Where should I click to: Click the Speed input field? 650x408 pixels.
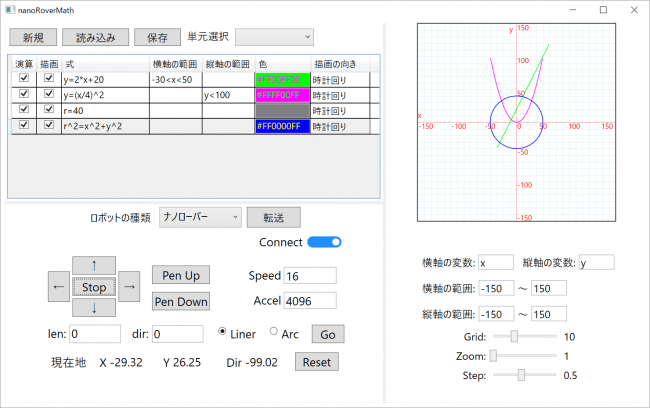click(x=310, y=276)
